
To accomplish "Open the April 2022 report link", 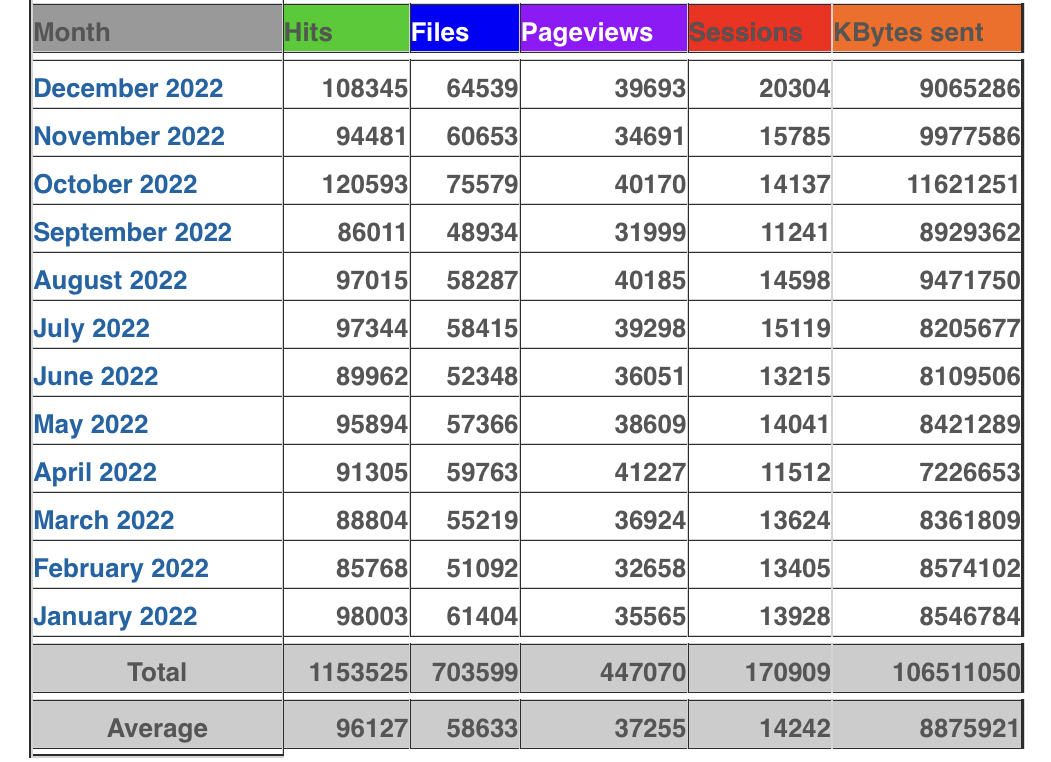I will click(x=95, y=472).
